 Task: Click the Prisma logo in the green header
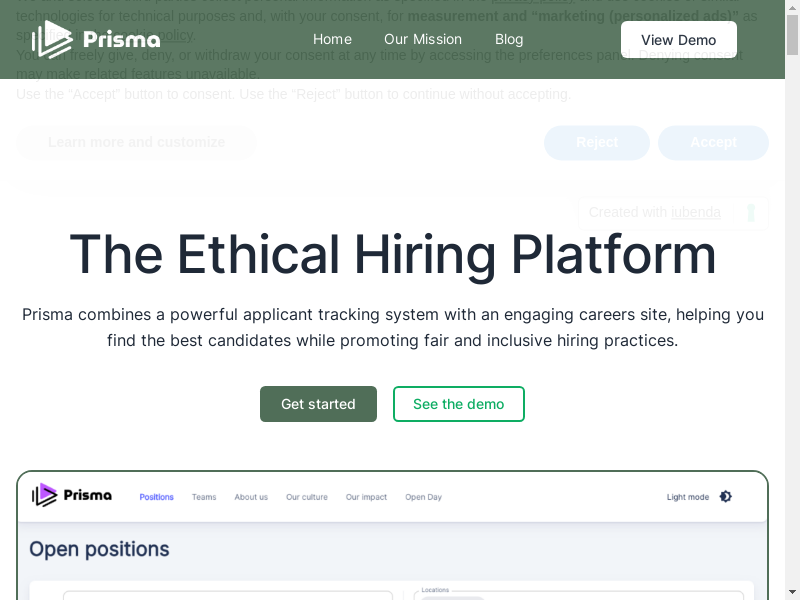pyautogui.click(x=96, y=39)
